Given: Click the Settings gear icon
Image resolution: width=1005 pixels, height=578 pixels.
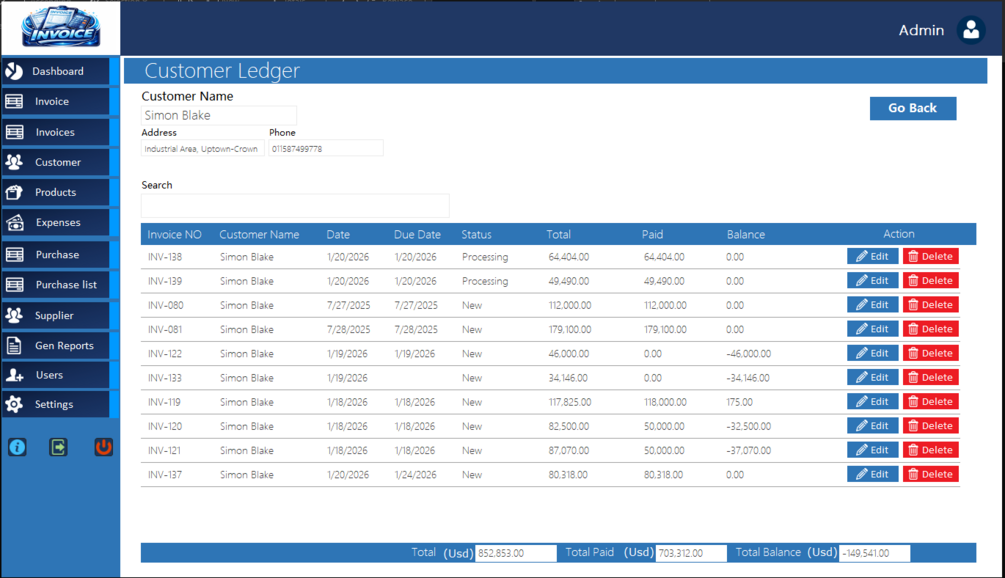Looking at the screenshot, I should point(14,404).
